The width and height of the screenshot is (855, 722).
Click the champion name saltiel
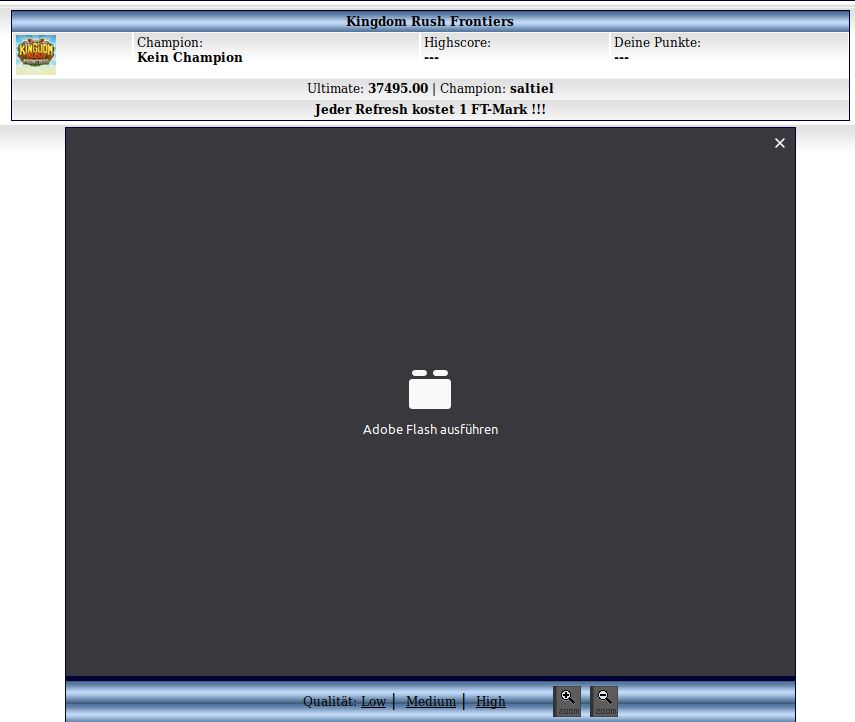click(531, 89)
